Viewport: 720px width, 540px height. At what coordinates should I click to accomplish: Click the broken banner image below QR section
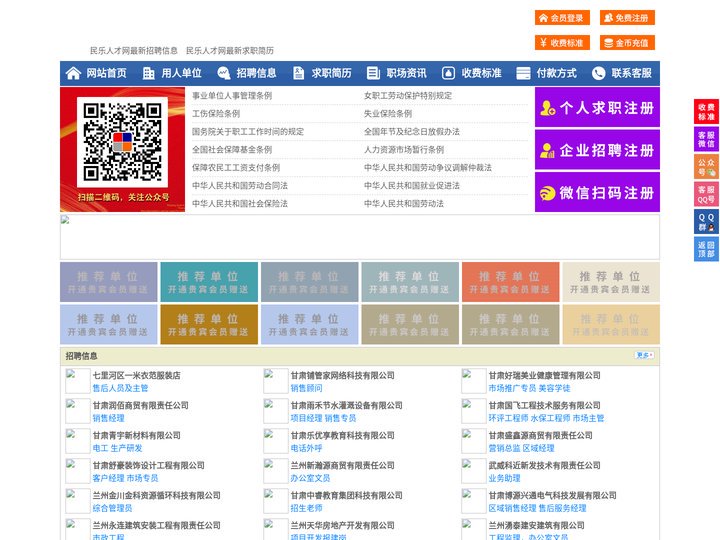point(360,237)
